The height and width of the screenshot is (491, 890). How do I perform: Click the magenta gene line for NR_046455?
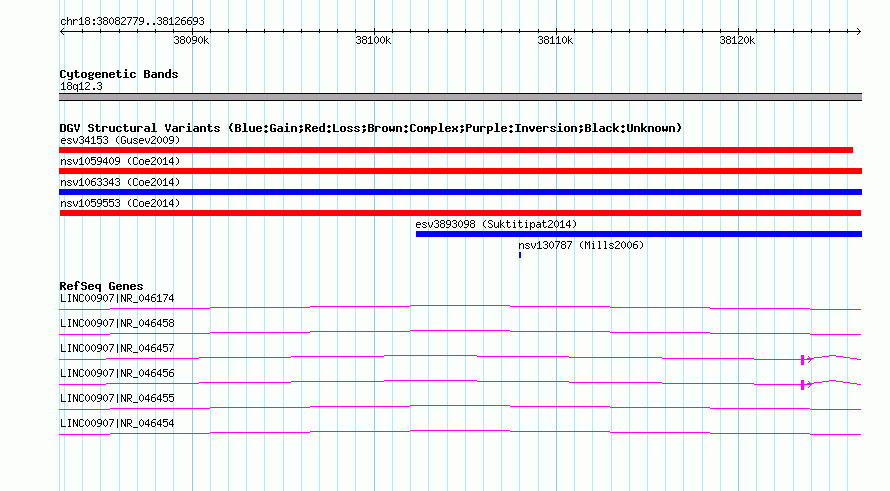point(460,408)
